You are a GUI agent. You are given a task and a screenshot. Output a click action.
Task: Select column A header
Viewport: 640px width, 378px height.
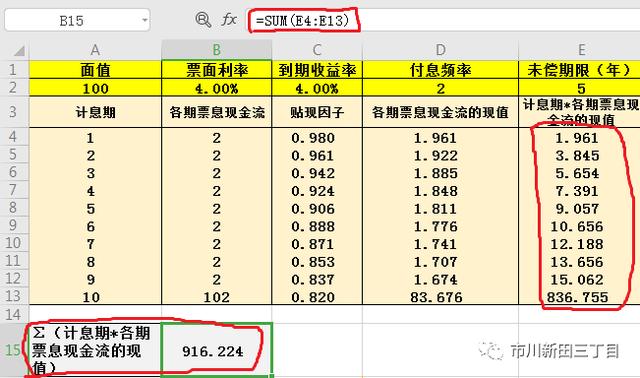95,50
